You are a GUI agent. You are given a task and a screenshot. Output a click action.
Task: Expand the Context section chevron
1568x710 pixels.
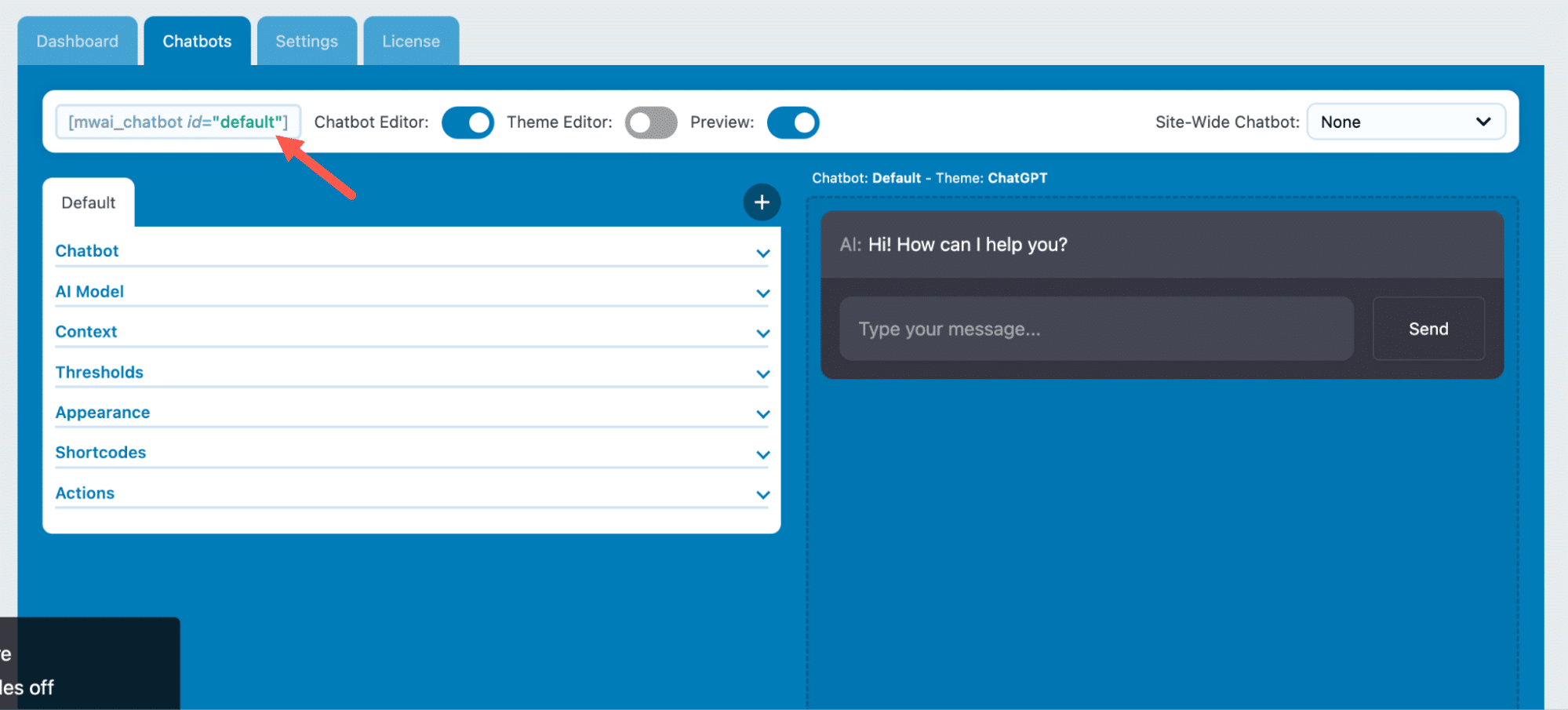pyautogui.click(x=762, y=333)
